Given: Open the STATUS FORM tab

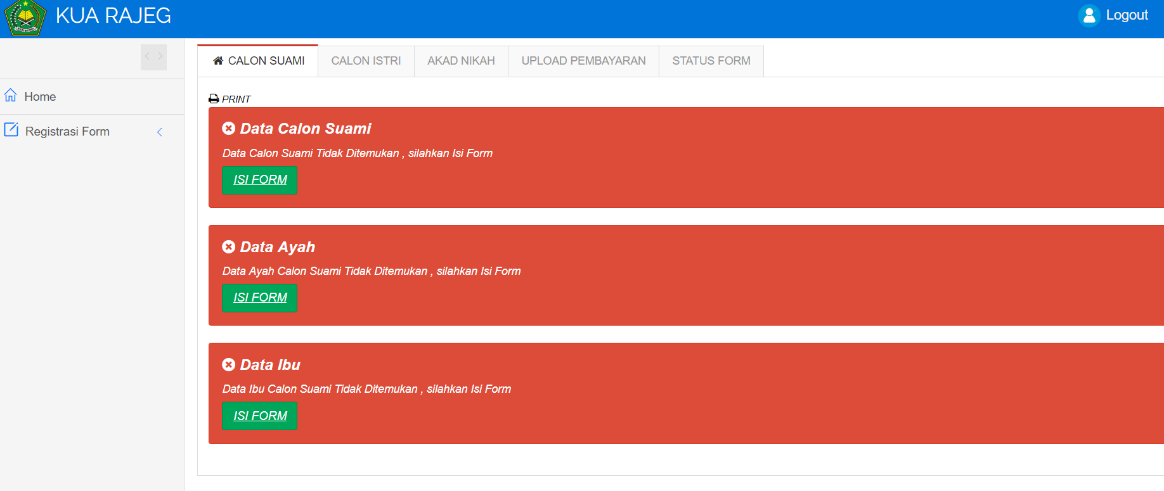Looking at the screenshot, I should 711,61.
